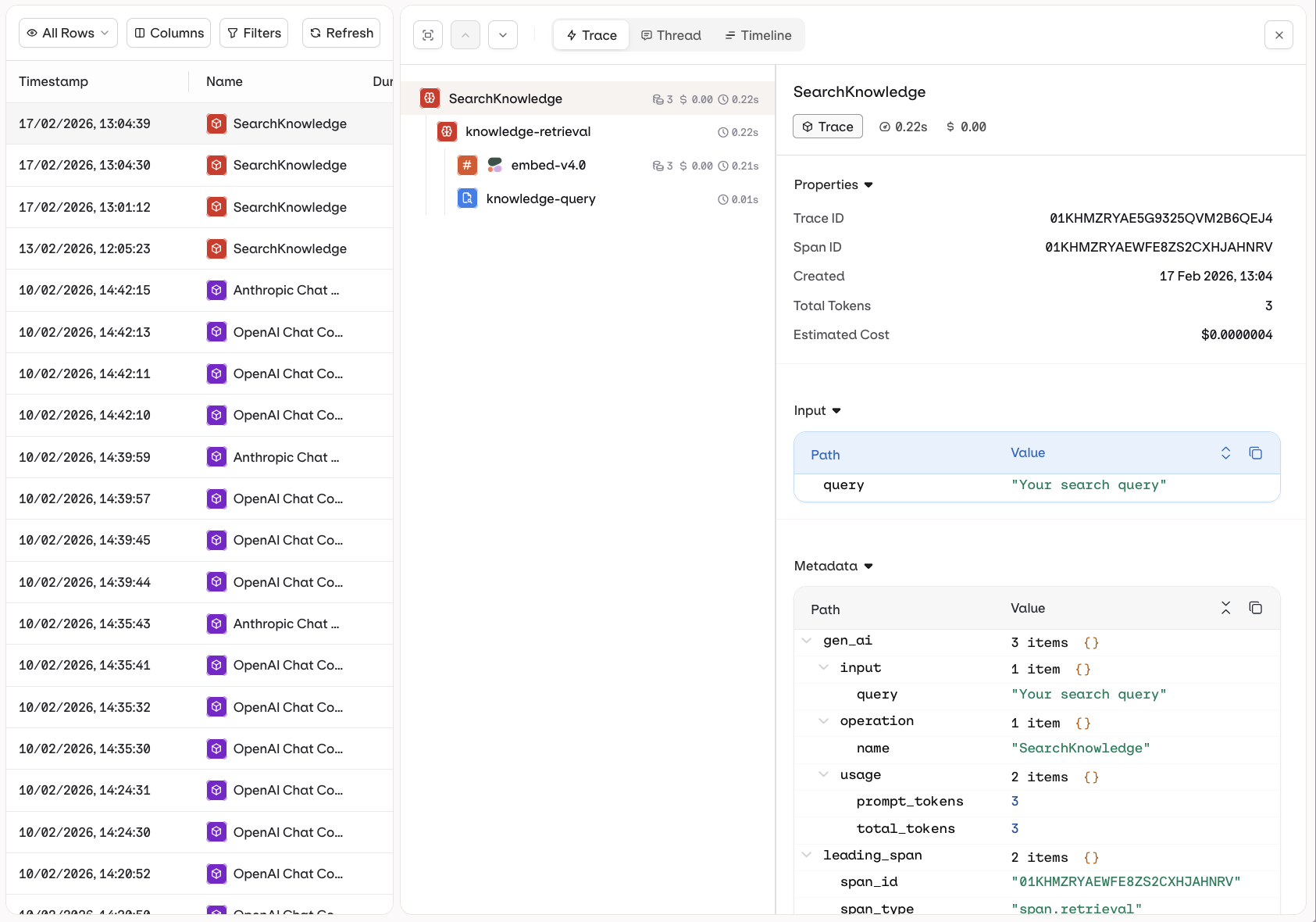Click the knowledge-query blue search icon
Screen dimensions: 1316x922
point(467,198)
